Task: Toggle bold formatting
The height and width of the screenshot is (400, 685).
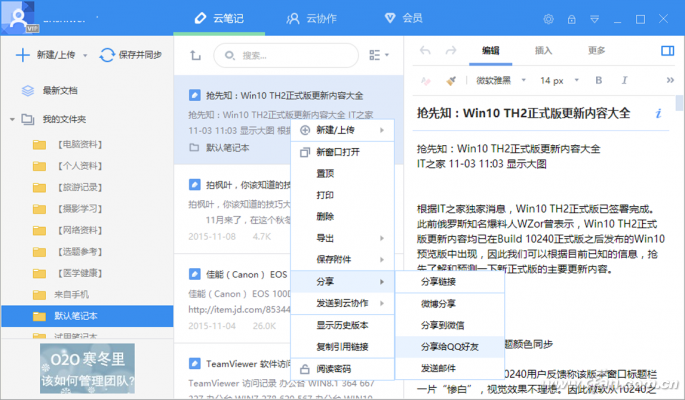Action: pos(599,80)
